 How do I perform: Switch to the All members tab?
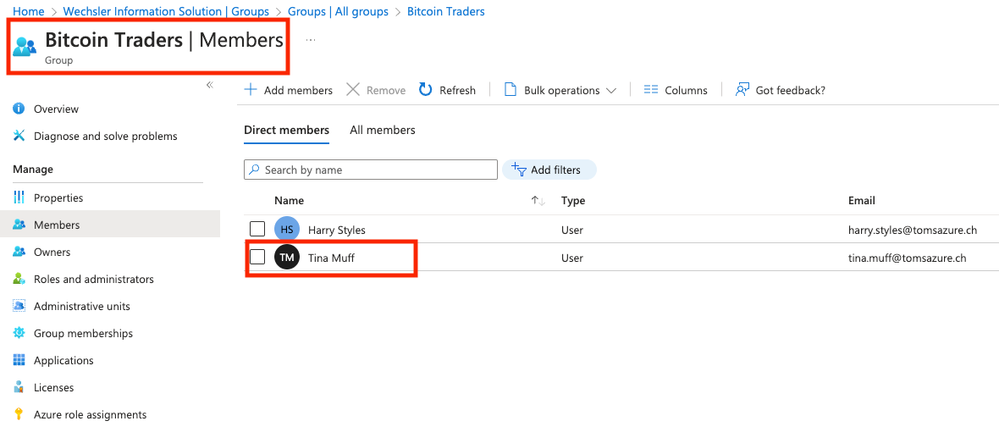tap(382, 130)
